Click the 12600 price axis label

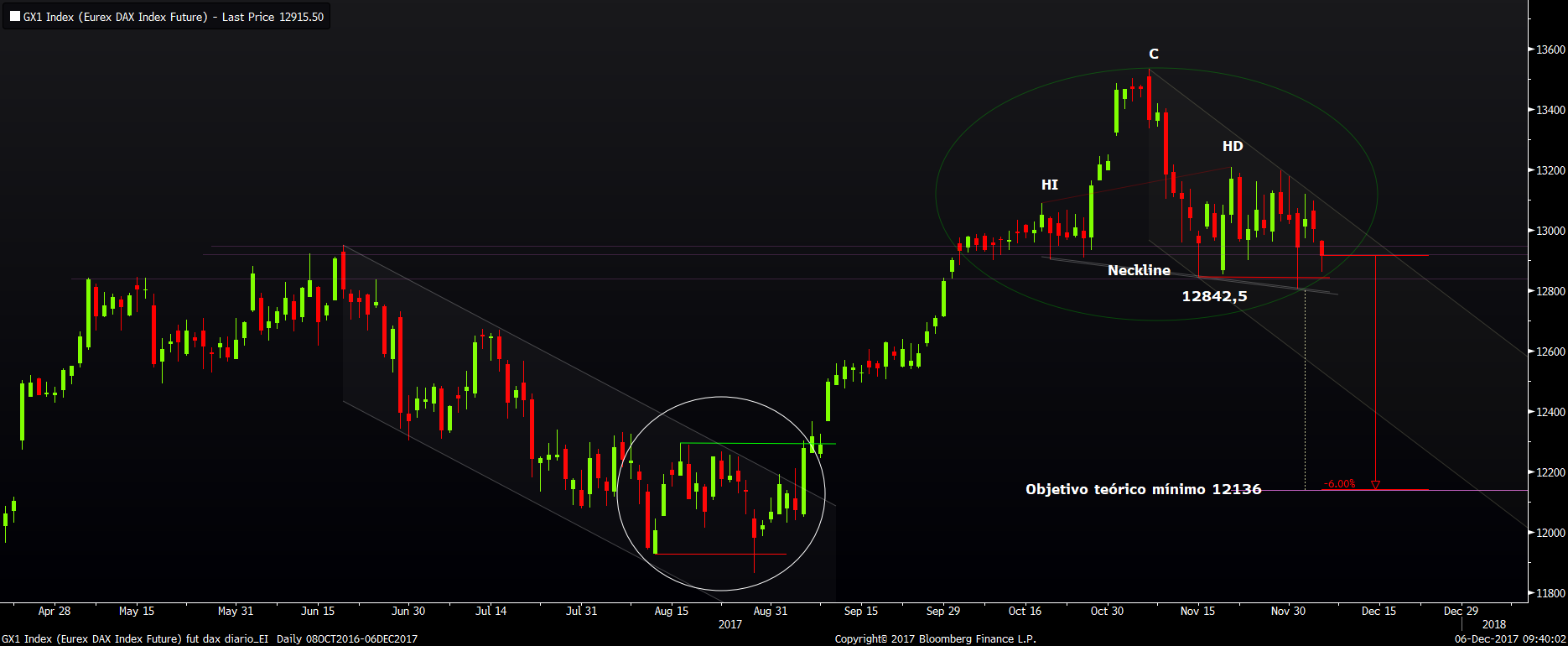pyautogui.click(x=1550, y=352)
